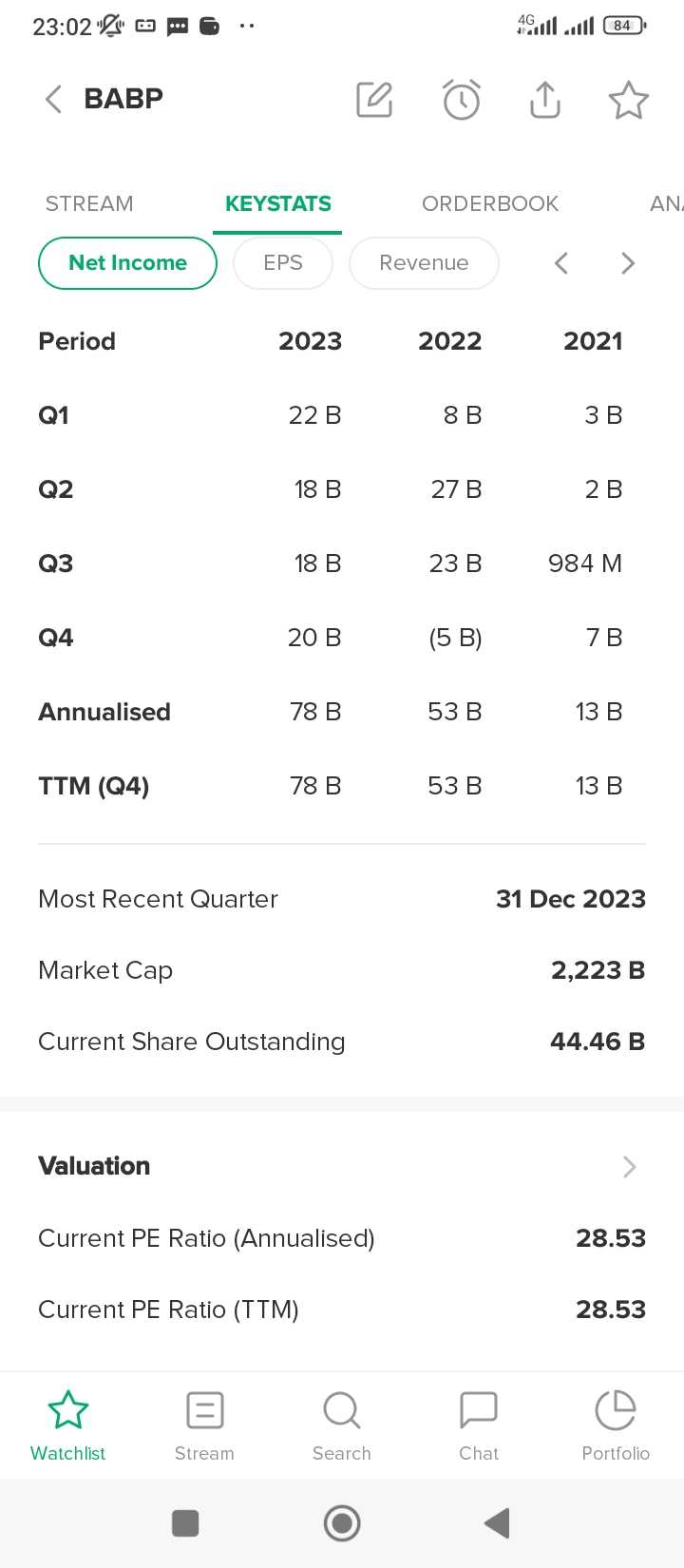
Task: Open the Watchlist bottom tab
Action: coord(68,1424)
